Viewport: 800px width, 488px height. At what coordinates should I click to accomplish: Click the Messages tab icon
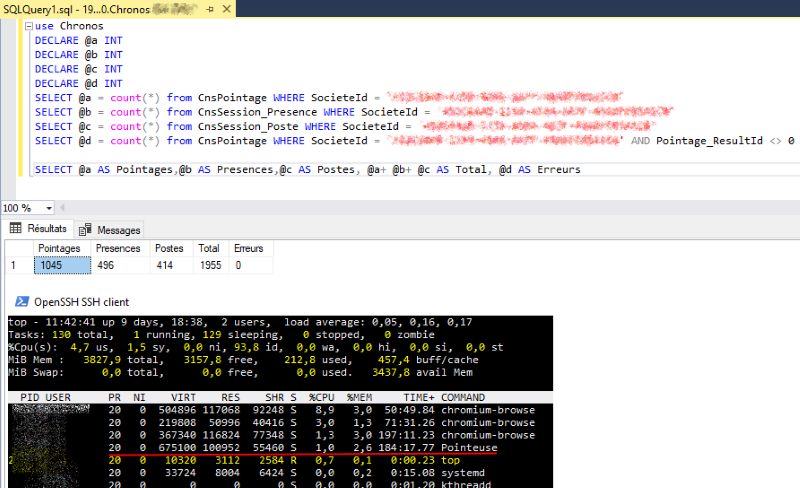(x=86, y=230)
